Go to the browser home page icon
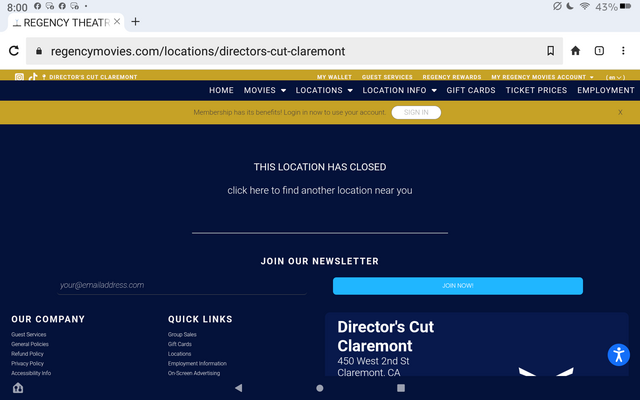Viewport: 640px width, 400px height. coord(575,51)
